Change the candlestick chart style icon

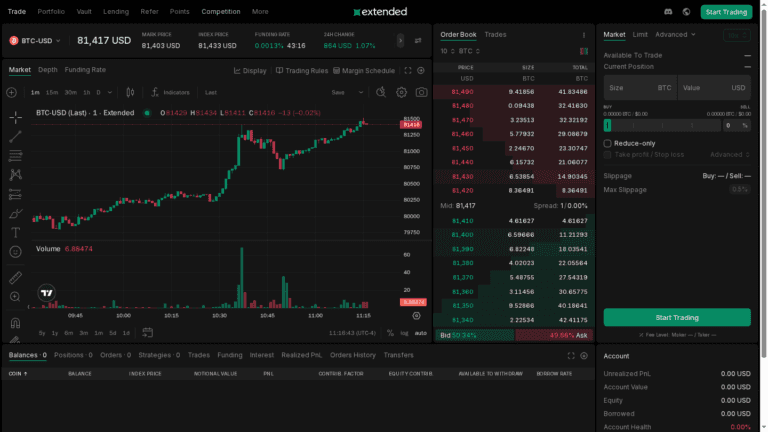tap(130, 93)
